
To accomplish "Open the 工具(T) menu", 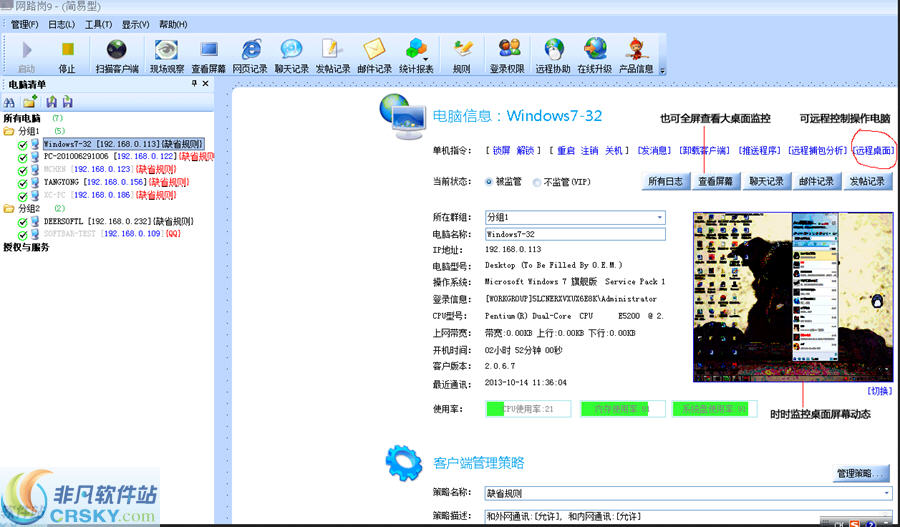I will coord(98,25).
